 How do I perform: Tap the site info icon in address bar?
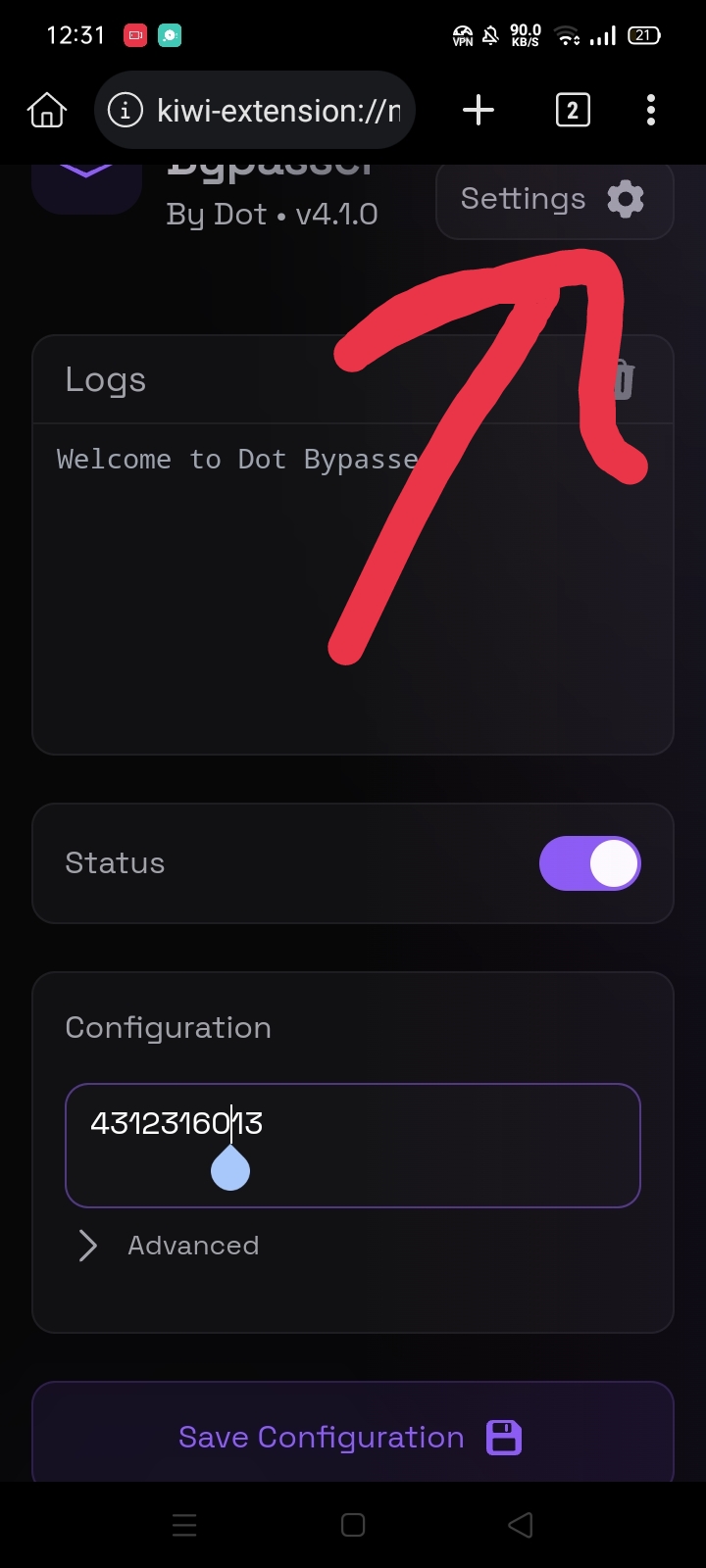tap(125, 111)
